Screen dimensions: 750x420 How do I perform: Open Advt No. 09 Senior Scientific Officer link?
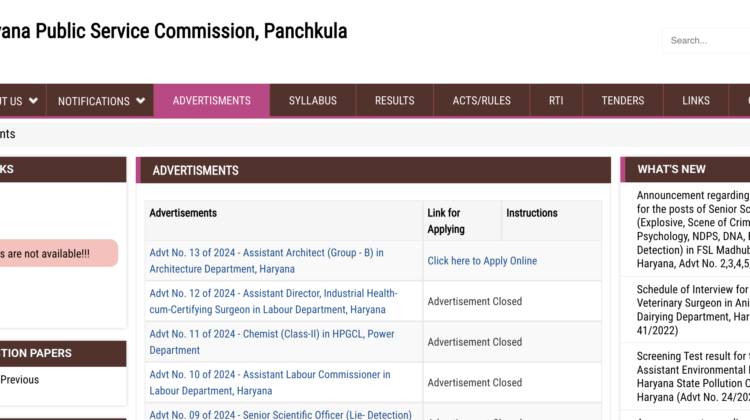tap(280, 414)
